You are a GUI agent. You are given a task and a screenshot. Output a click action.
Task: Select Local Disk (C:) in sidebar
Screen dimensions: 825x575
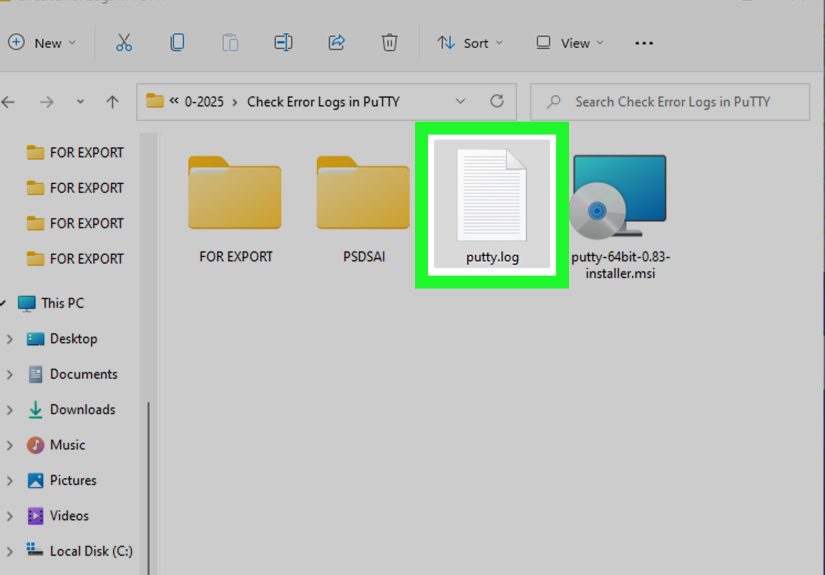coord(79,551)
